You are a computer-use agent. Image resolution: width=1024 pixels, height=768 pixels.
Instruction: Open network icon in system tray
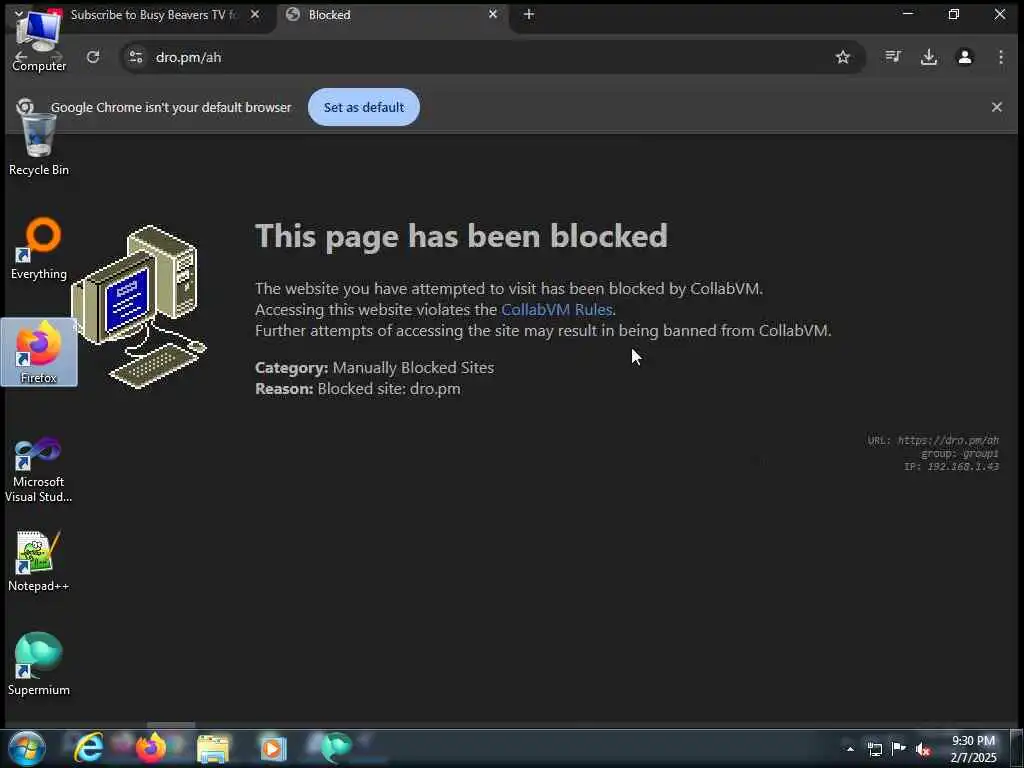pos(874,749)
